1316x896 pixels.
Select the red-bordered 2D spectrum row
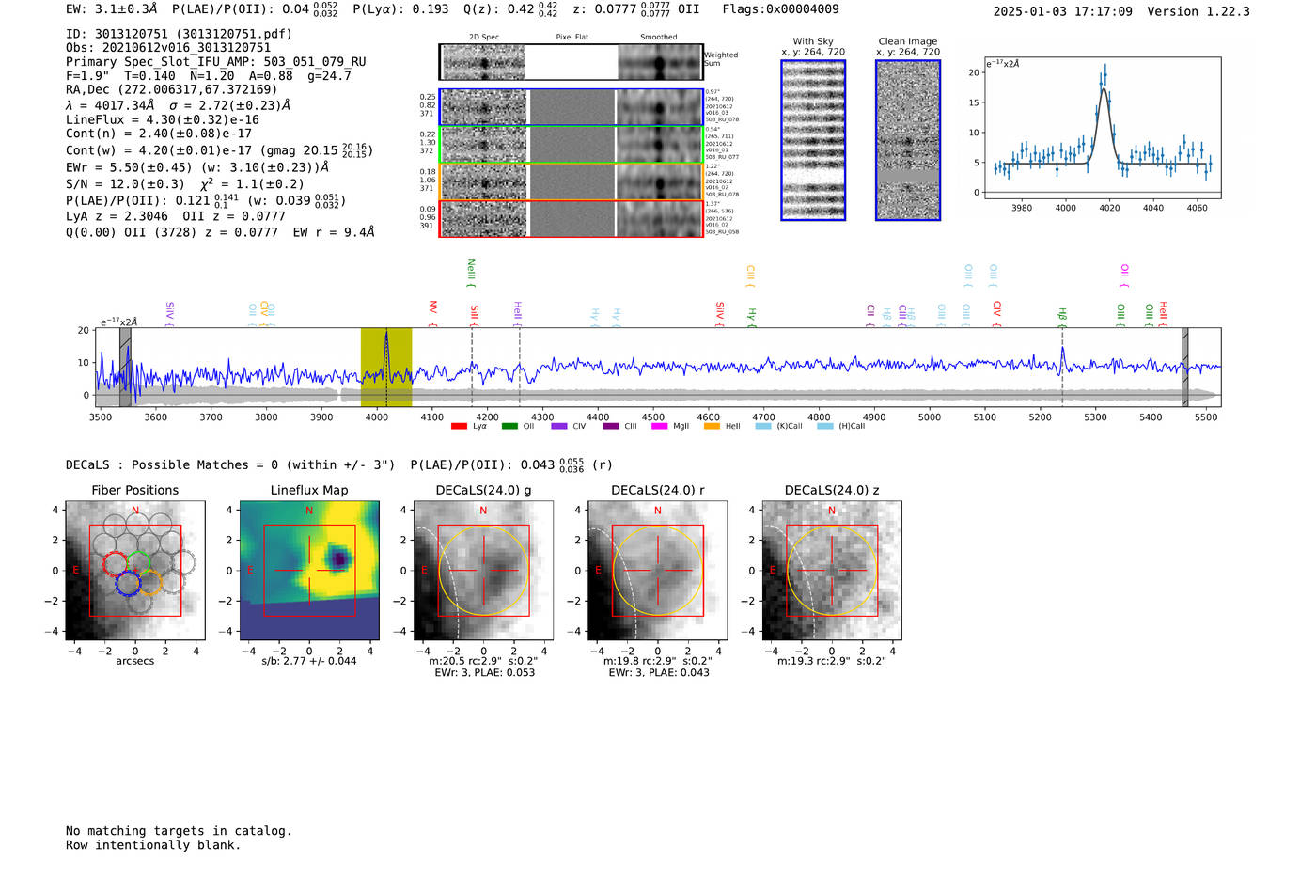[x=572, y=218]
